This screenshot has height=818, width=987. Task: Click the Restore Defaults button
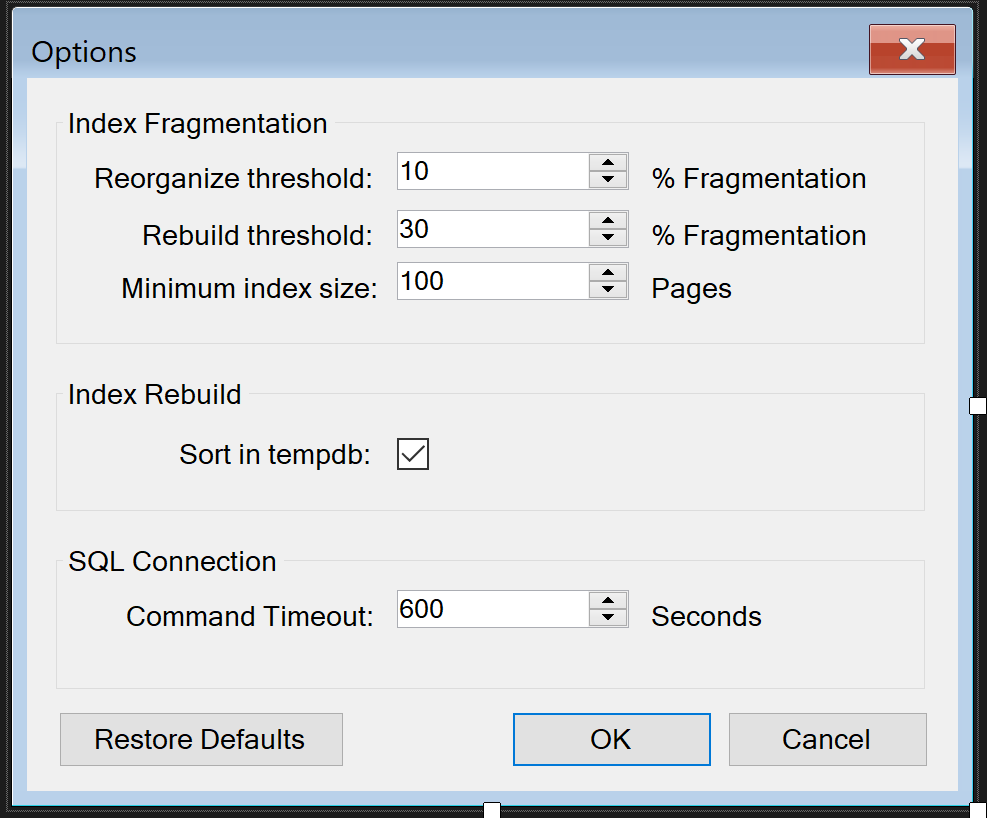(x=201, y=739)
